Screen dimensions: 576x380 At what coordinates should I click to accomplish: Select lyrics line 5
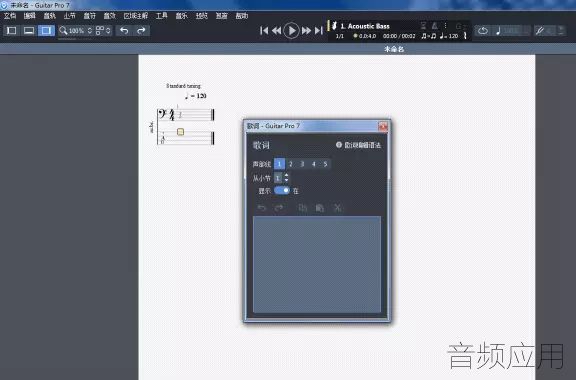(x=325, y=164)
